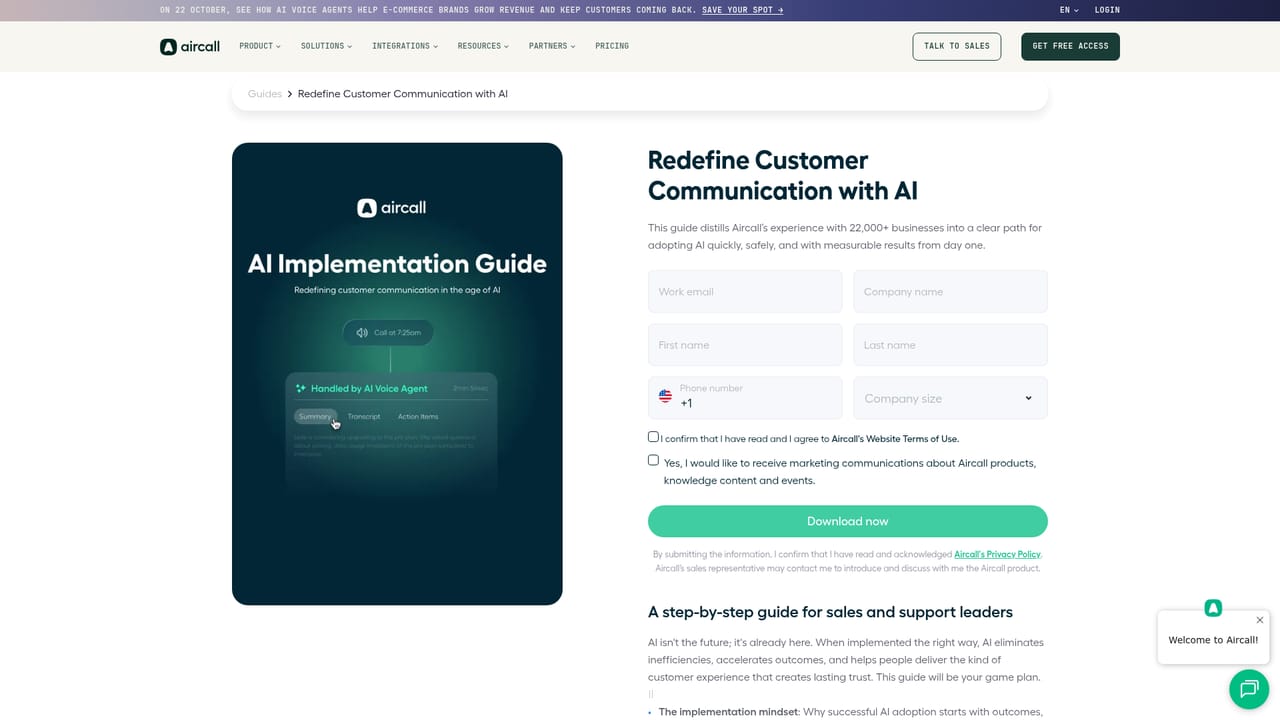The image size is (1280, 720).
Task: Click the speaker icon in guide cover
Action: coord(362,332)
